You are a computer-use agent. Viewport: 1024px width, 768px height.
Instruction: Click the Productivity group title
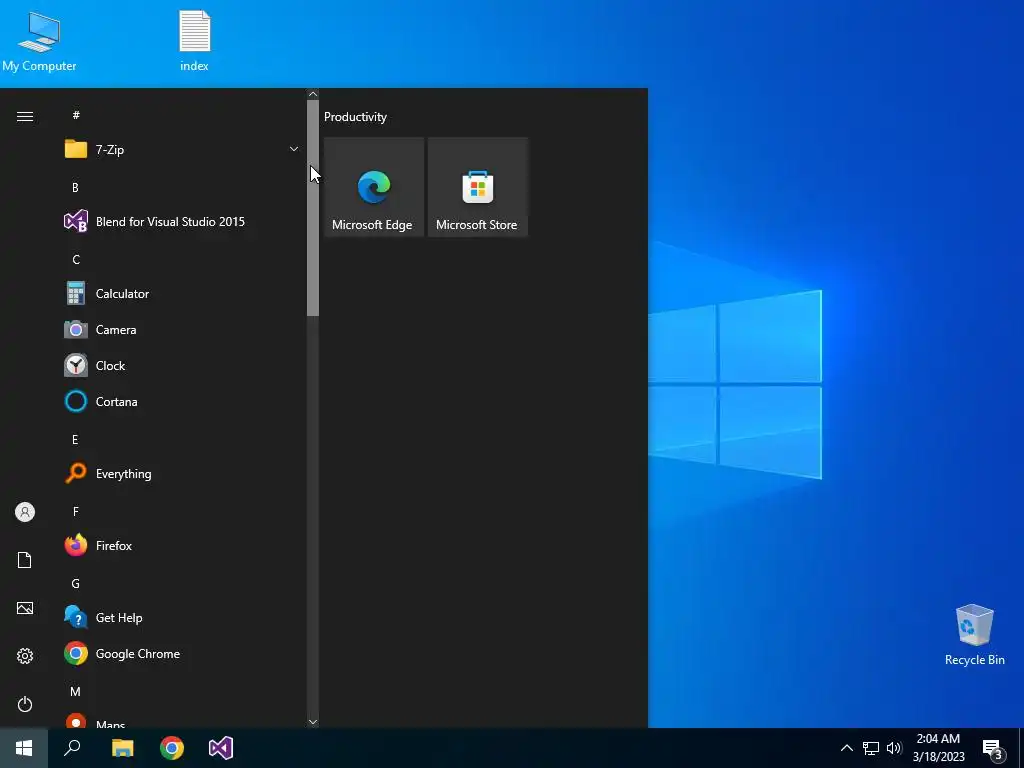point(355,117)
